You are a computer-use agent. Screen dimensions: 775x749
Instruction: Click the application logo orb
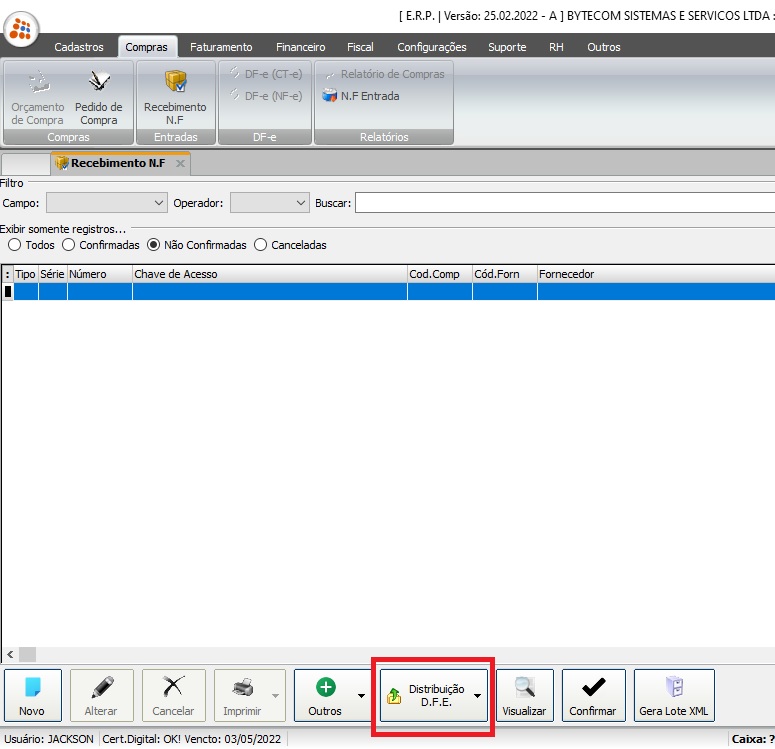pos(22,27)
